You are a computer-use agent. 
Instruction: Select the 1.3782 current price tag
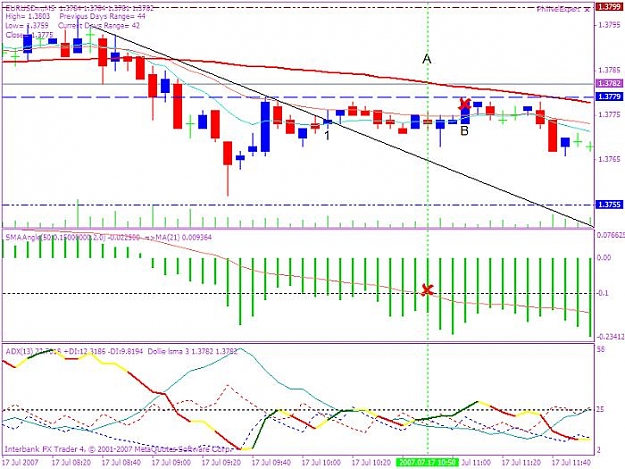[609, 83]
